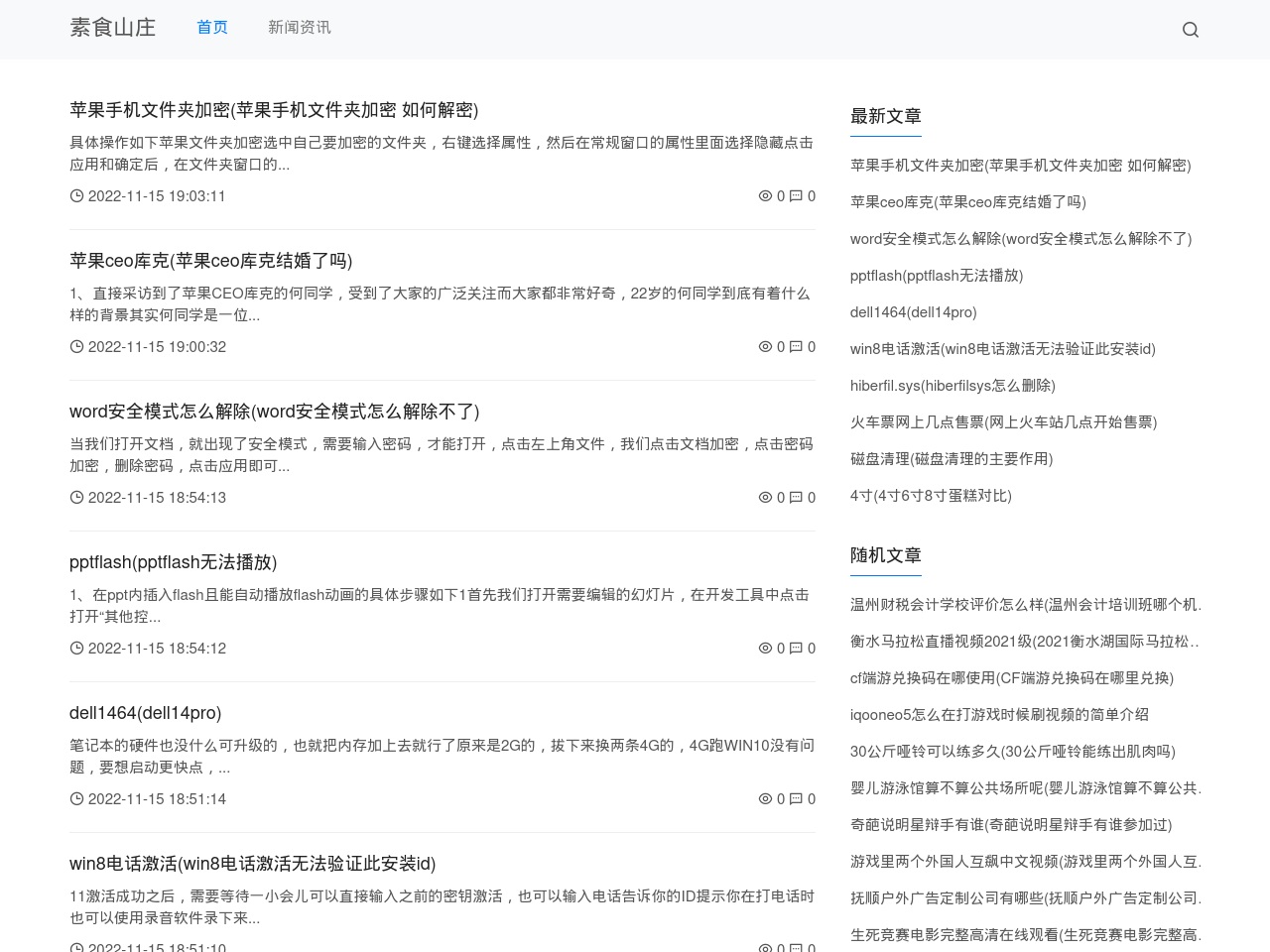
Task: Click the 最新文章 section heading
Action: [886, 116]
